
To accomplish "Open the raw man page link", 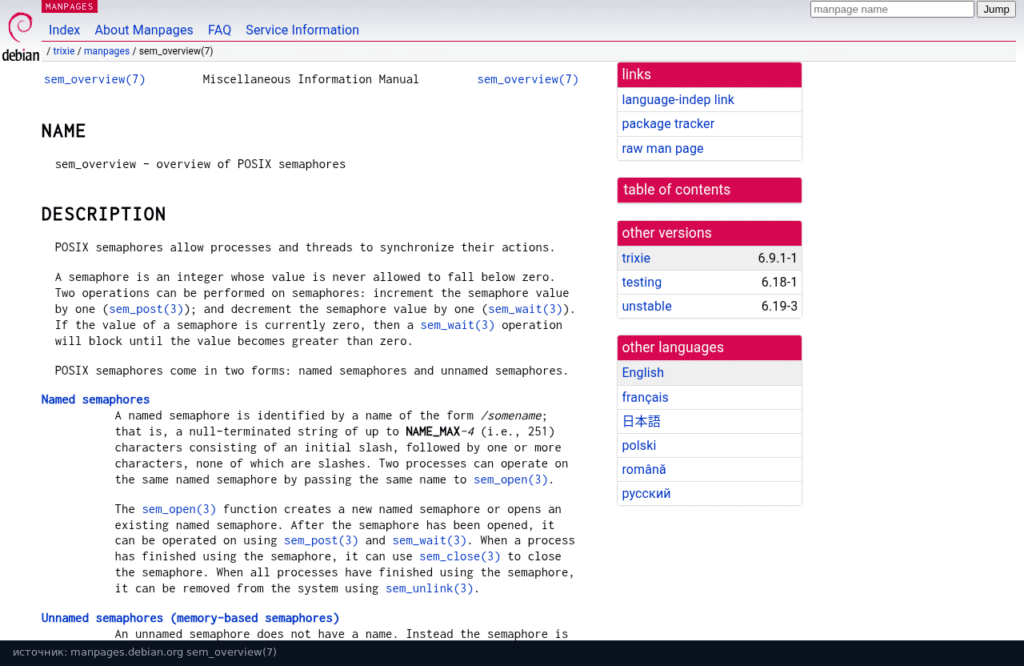I will coord(662,148).
